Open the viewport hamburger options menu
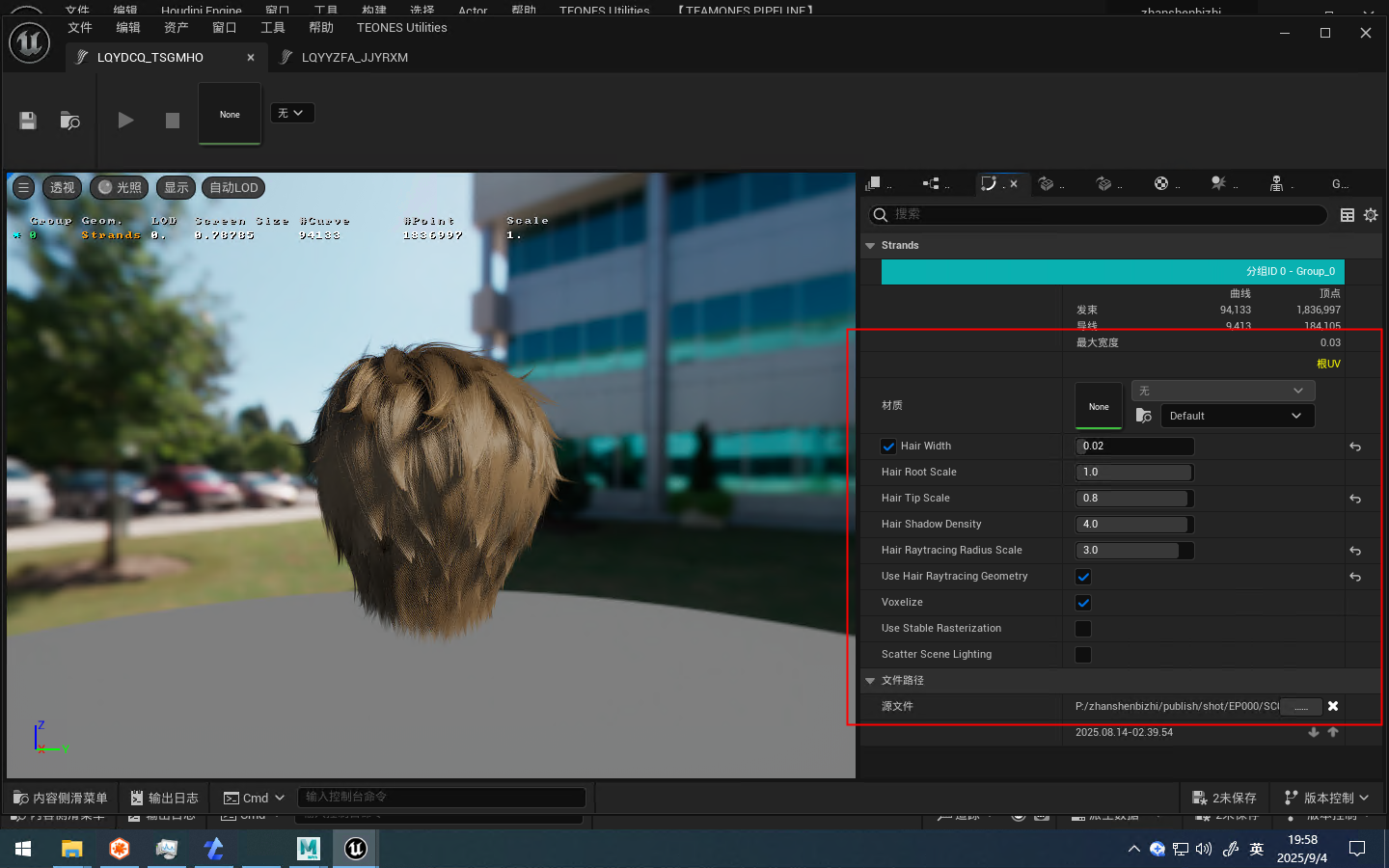The height and width of the screenshot is (868, 1389). (x=24, y=188)
